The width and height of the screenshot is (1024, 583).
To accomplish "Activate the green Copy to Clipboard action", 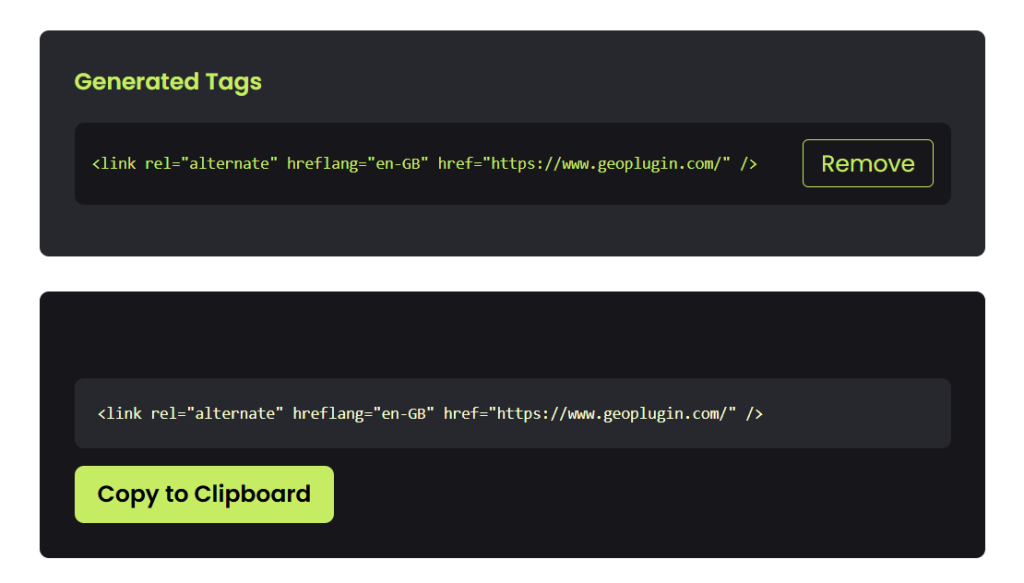I will point(204,494).
